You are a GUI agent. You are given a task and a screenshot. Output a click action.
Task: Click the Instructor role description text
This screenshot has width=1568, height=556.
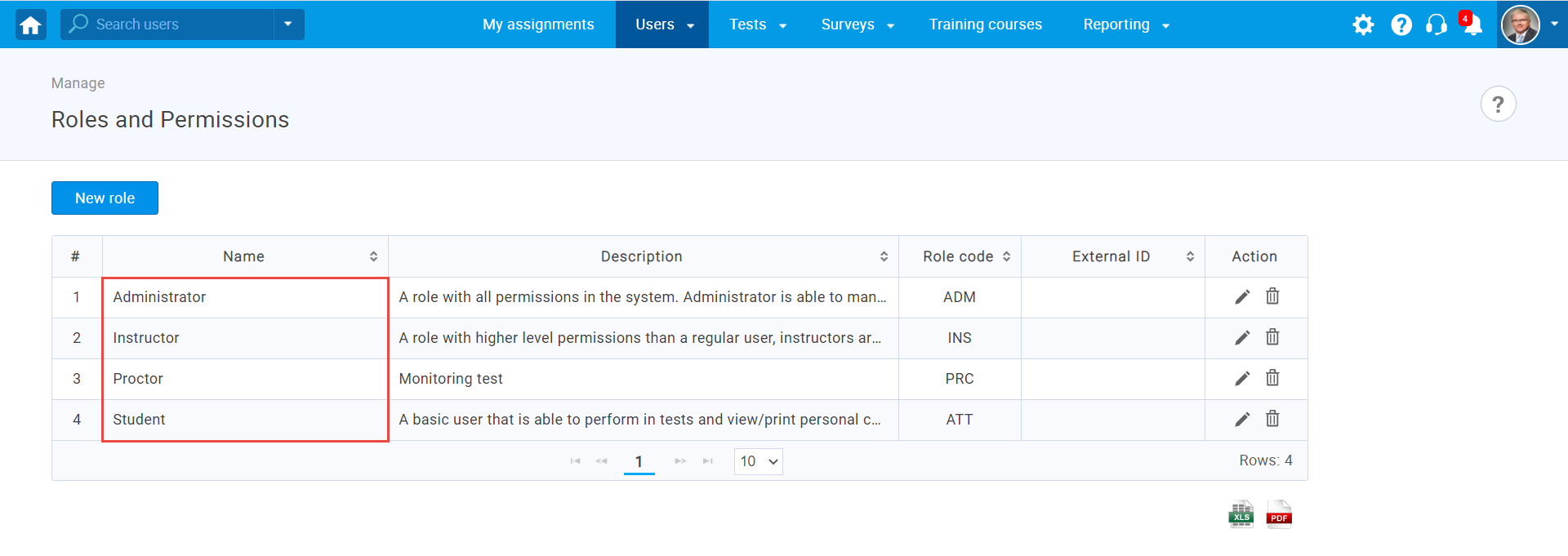(x=640, y=338)
